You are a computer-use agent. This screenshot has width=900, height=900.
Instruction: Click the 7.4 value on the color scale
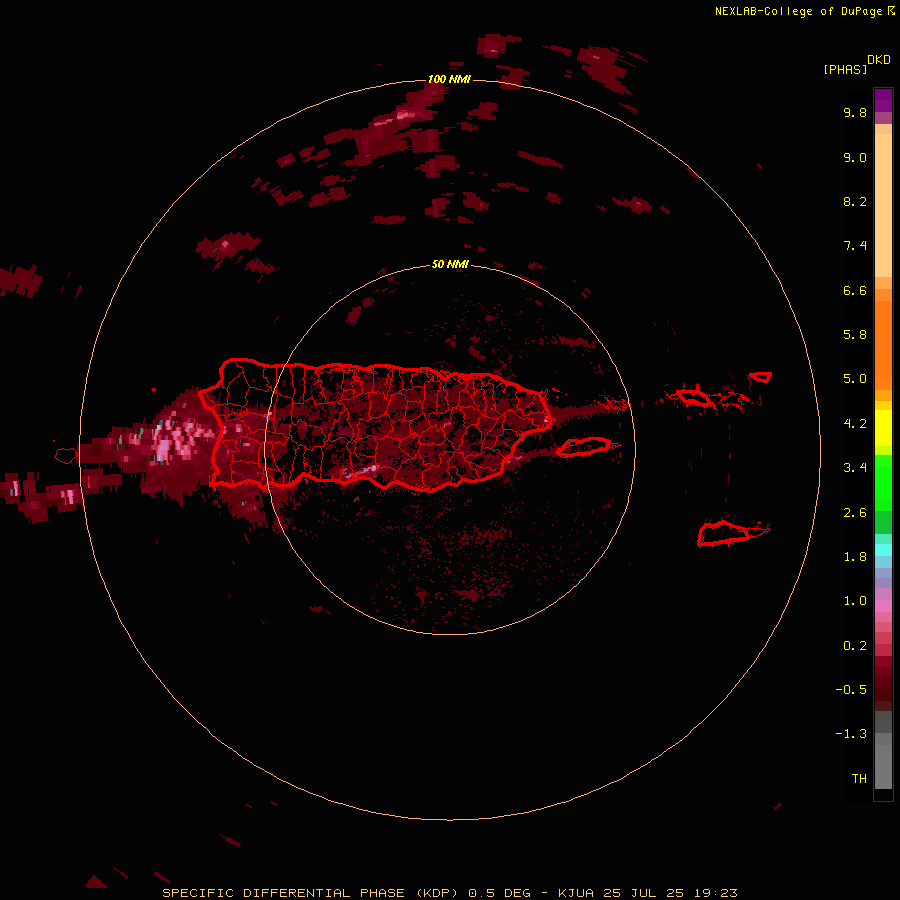[855, 246]
